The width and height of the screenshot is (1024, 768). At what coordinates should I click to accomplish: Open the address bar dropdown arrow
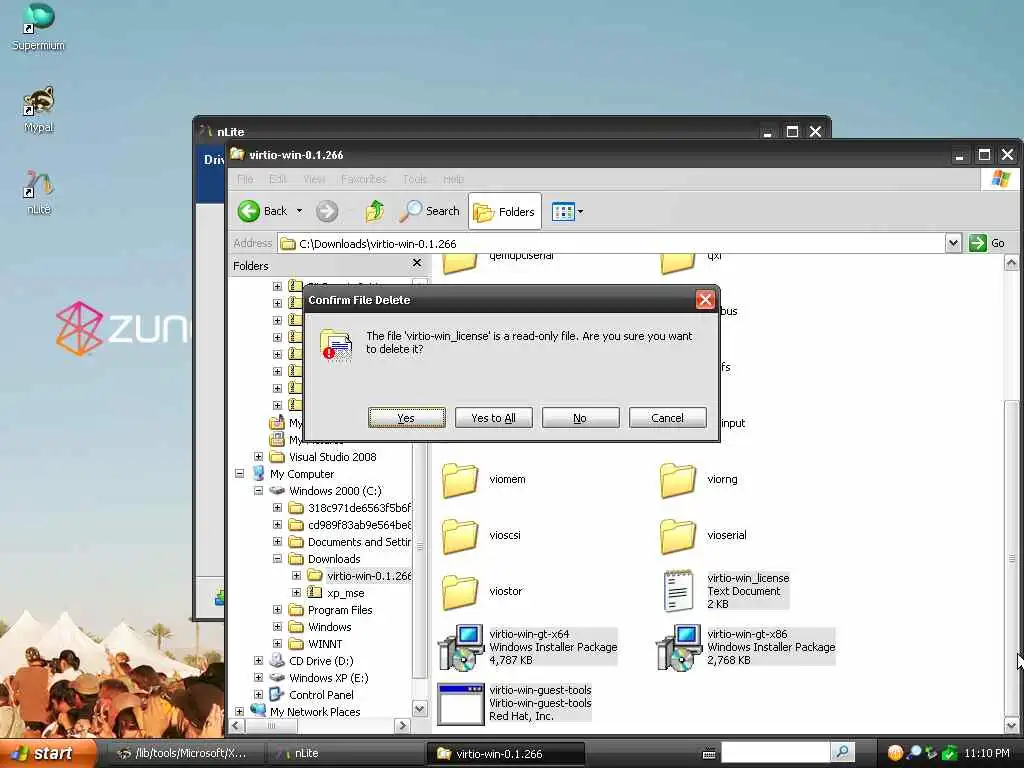click(953, 244)
